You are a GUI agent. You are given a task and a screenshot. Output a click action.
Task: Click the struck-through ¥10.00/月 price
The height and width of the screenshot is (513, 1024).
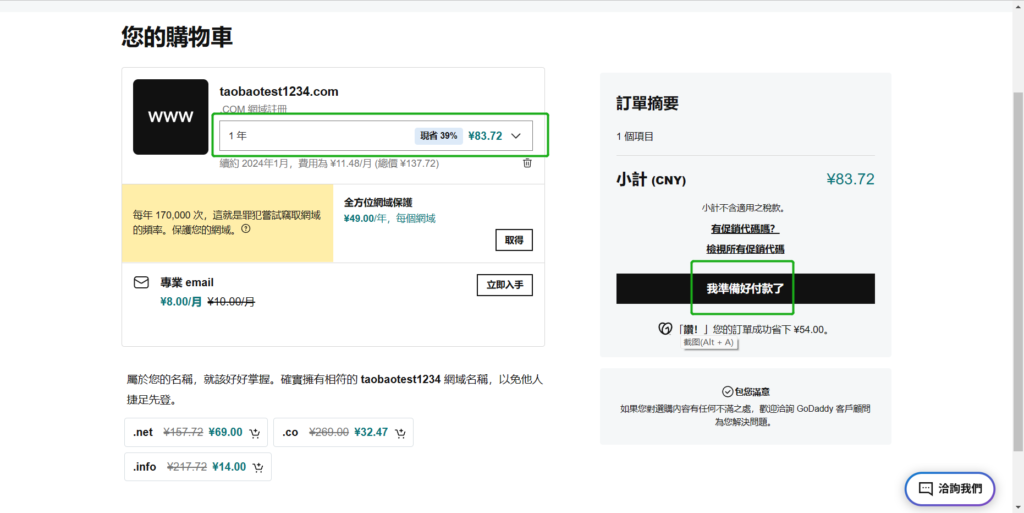[231, 302]
